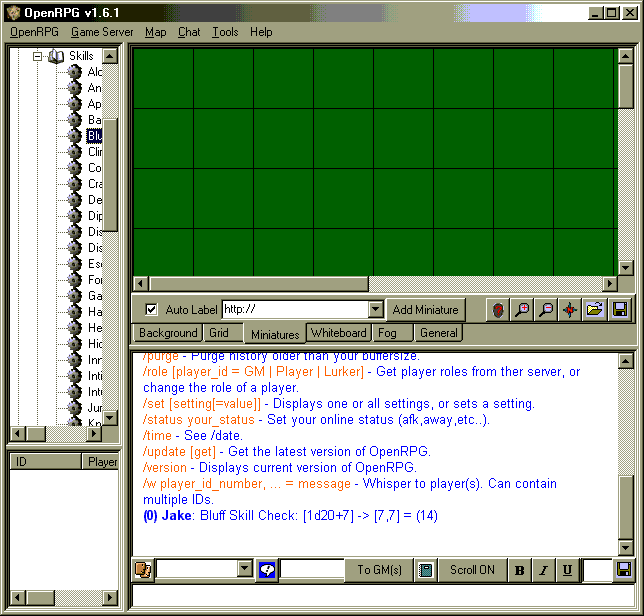Zoom out on the map
Viewport: 644px width, 616px height.
click(546, 310)
